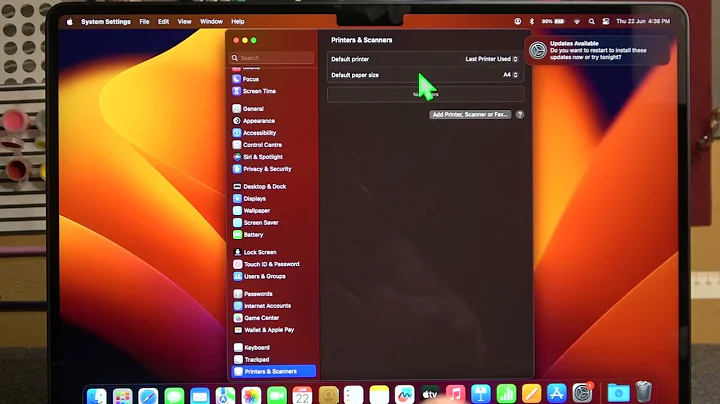Open Mail app in the dock
The image size is (720, 404).
(200, 395)
